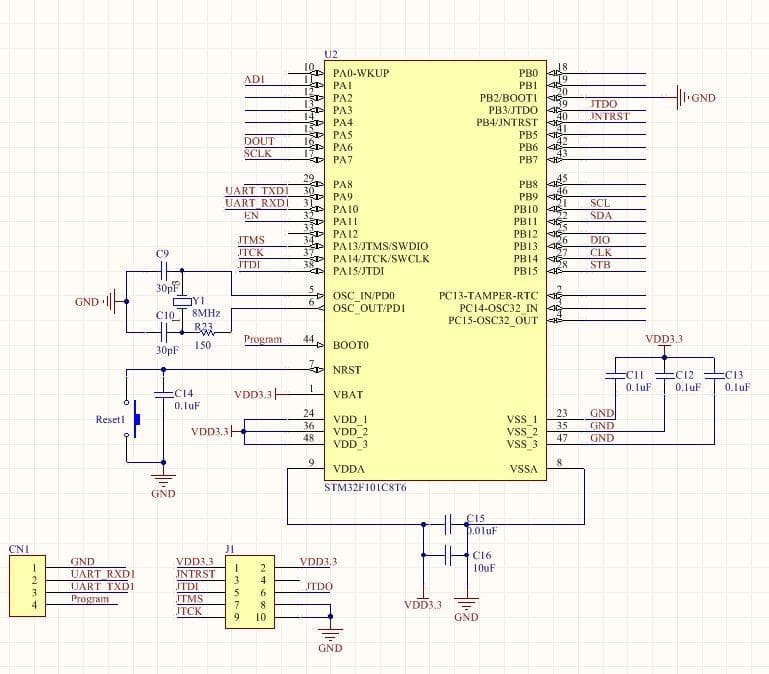Screen dimensions: 769x674
Task: Click the VDD3.3 power port below C15
Action: coord(423,604)
